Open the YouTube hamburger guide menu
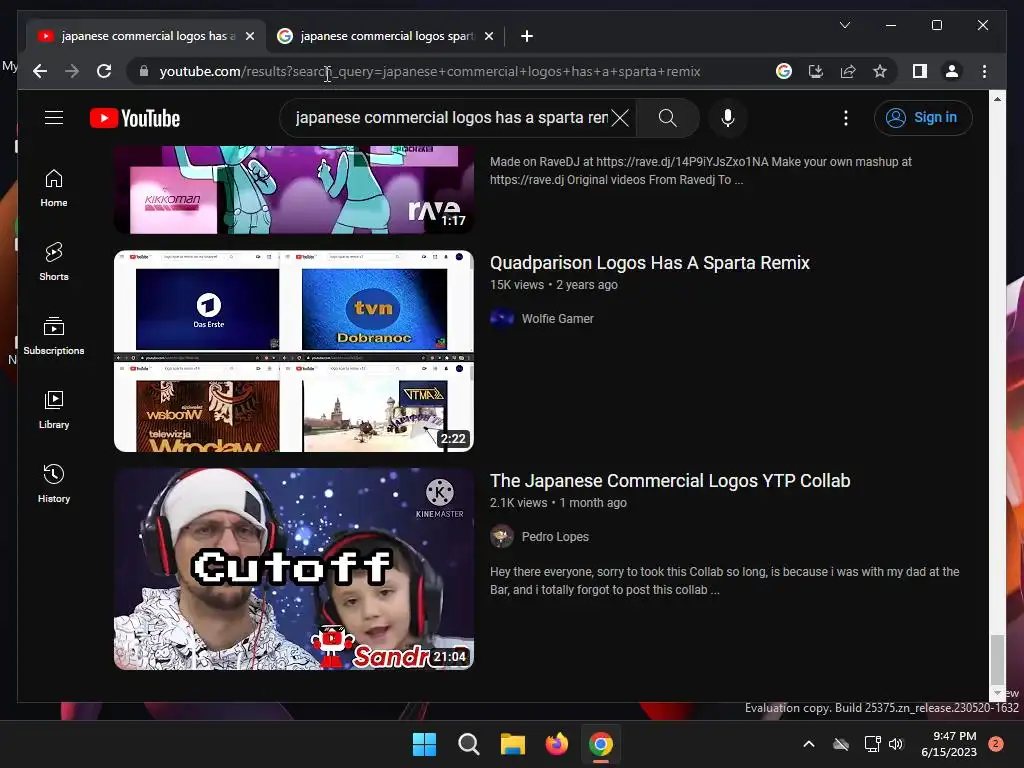Image resolution: width=1024 pixels, height=768 pixels. tap(54, 118)
